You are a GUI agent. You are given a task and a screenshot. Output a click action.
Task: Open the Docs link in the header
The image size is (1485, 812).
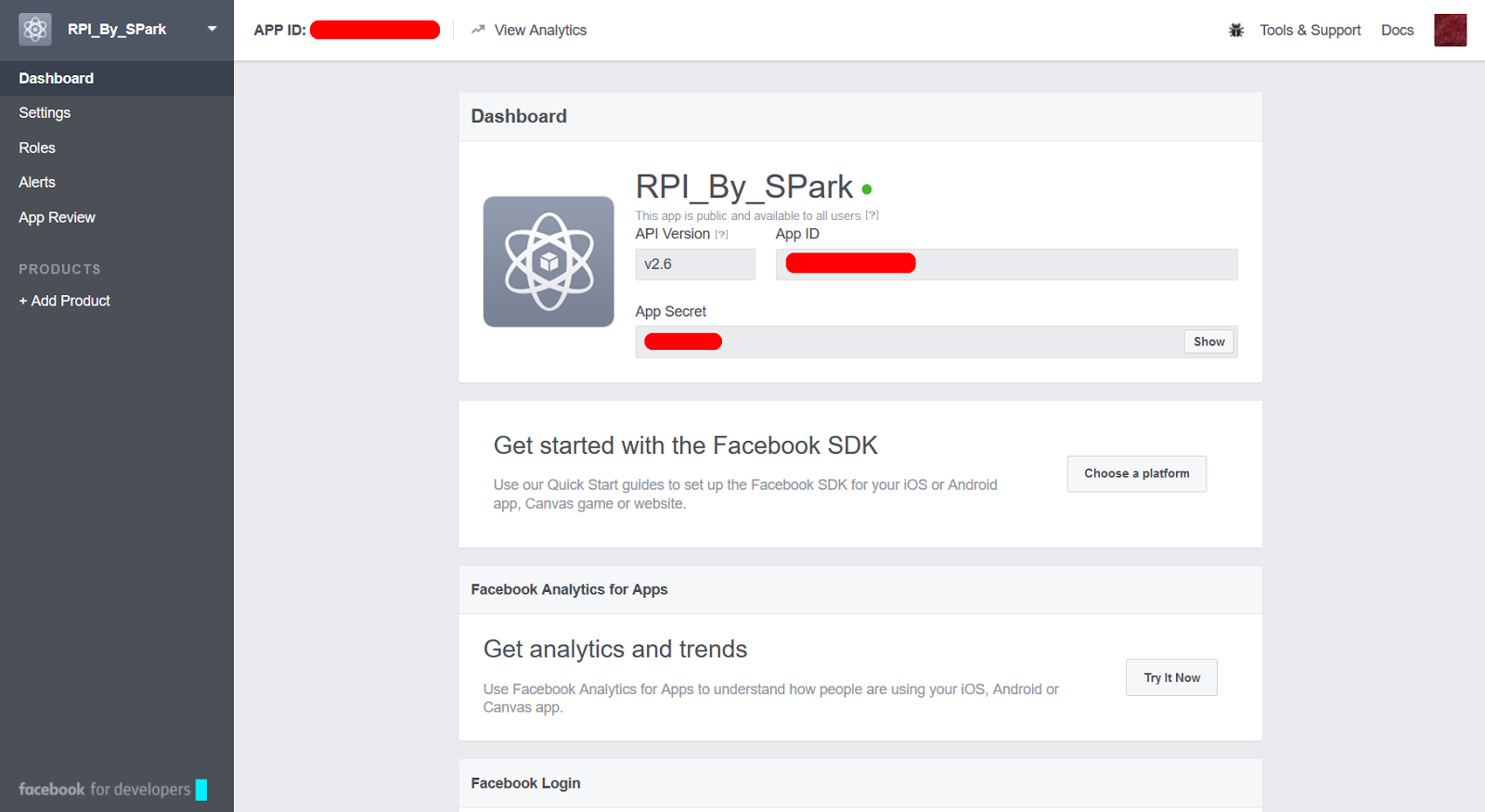1397,30
